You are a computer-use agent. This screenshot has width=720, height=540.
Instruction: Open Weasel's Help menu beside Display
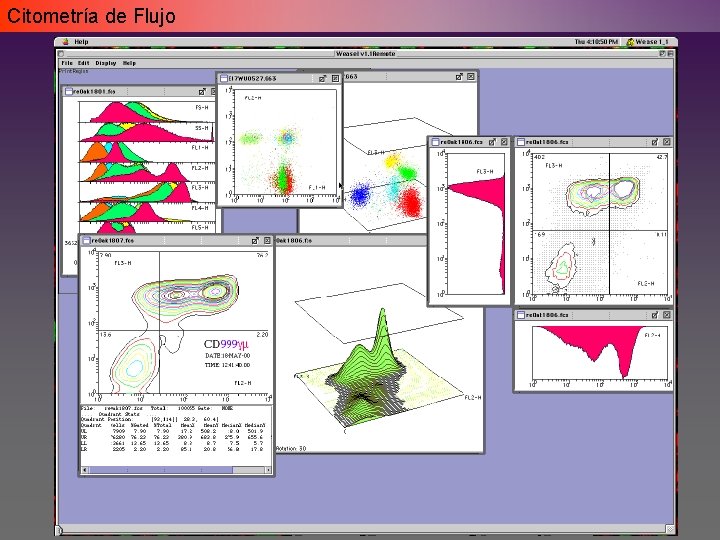tap(129, 63)
